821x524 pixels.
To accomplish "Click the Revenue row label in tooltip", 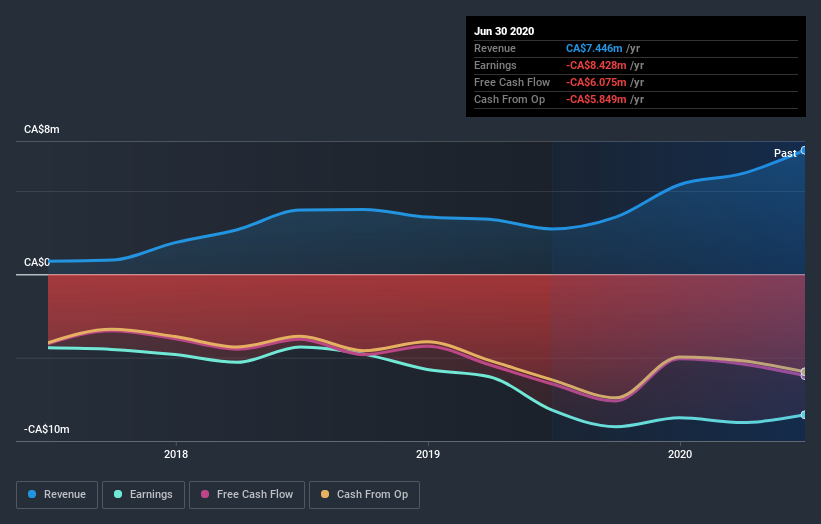I will pos(495,48).
